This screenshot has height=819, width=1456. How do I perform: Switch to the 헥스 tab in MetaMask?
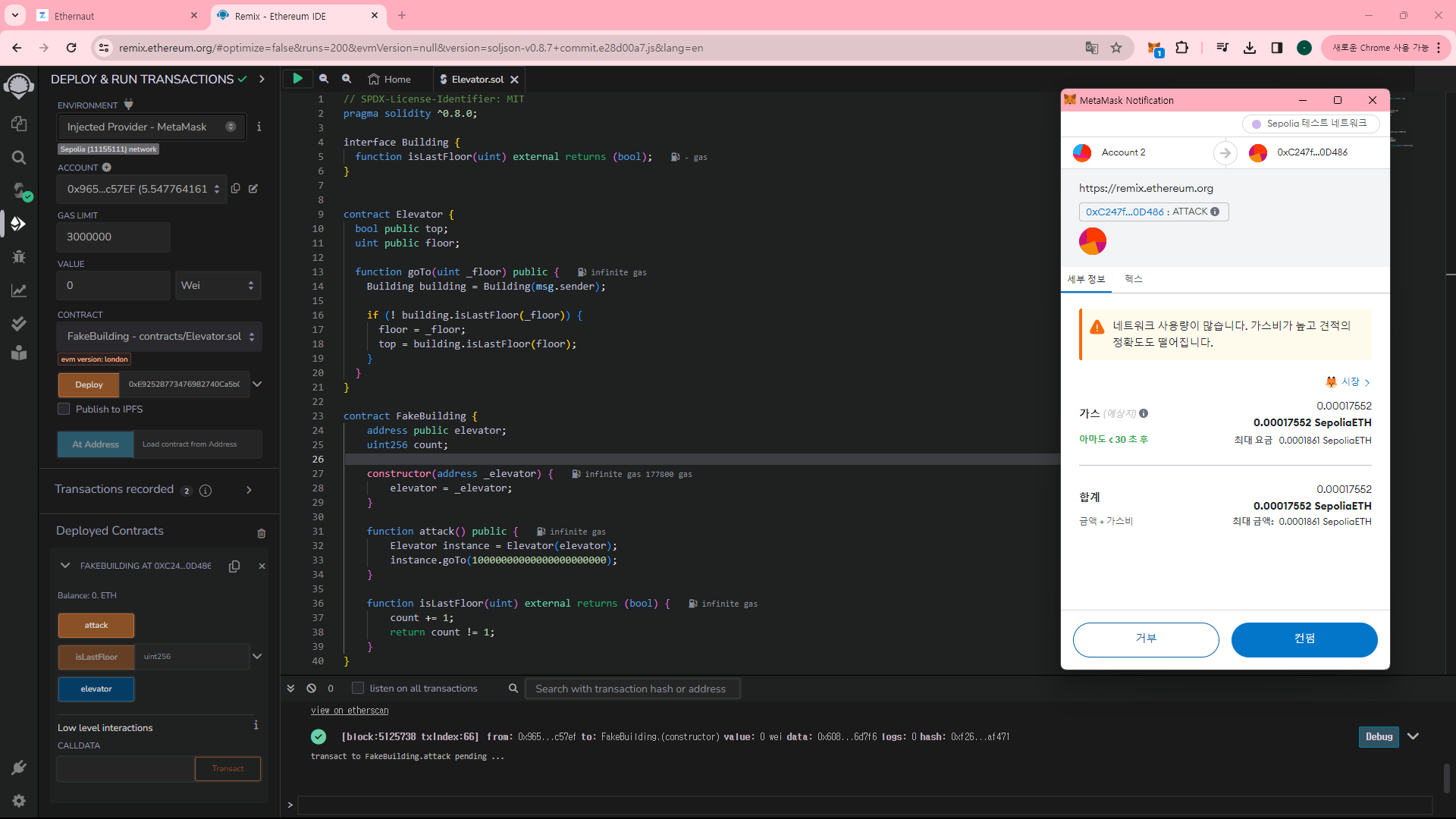tap(1133, 279)
